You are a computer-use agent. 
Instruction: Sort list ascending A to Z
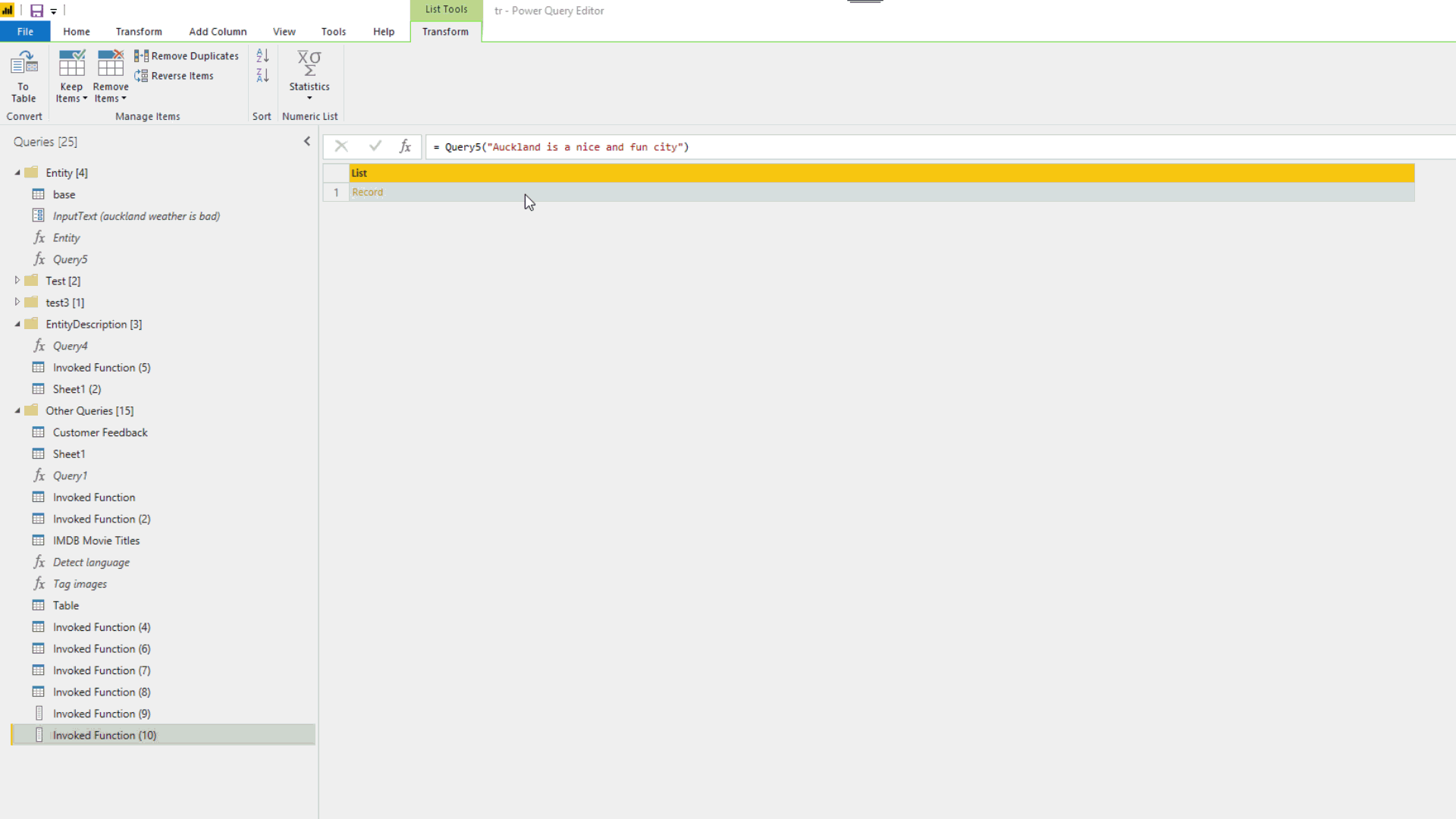(262, 56)
